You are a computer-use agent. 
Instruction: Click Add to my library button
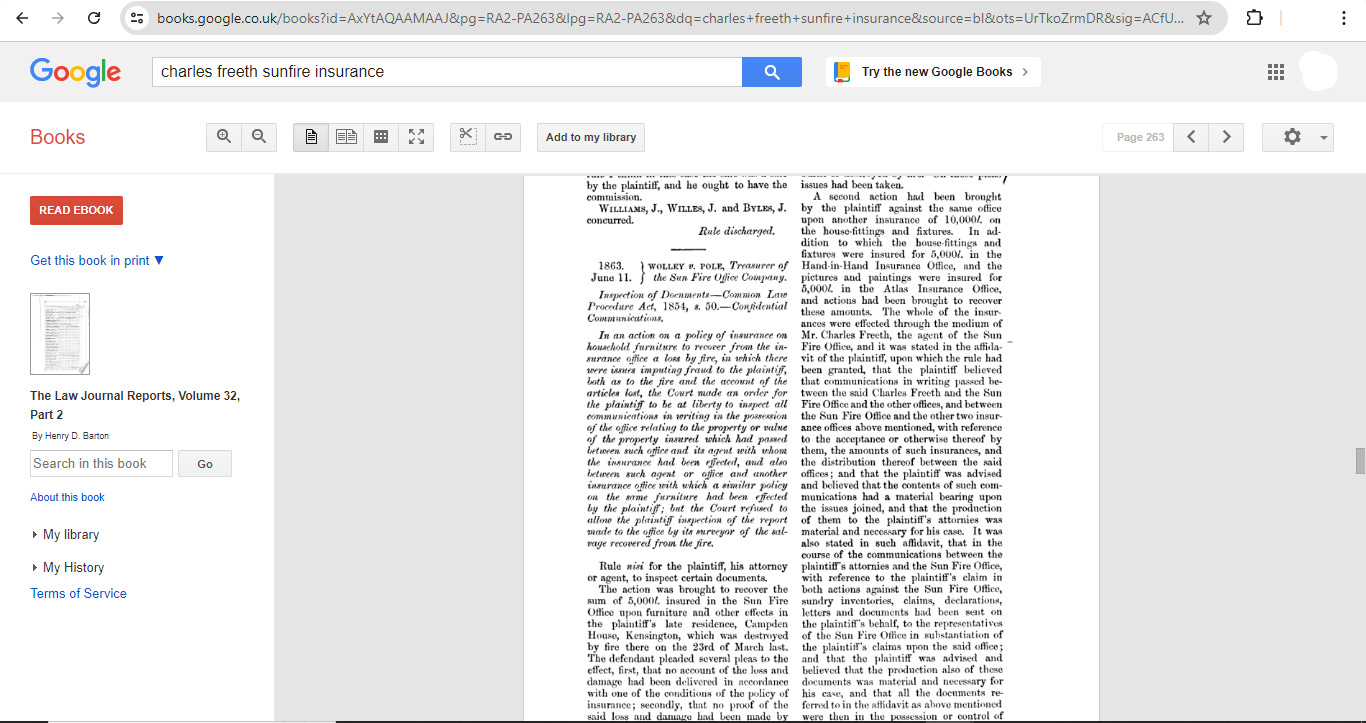pyautogui.click(x=591, y=137)
